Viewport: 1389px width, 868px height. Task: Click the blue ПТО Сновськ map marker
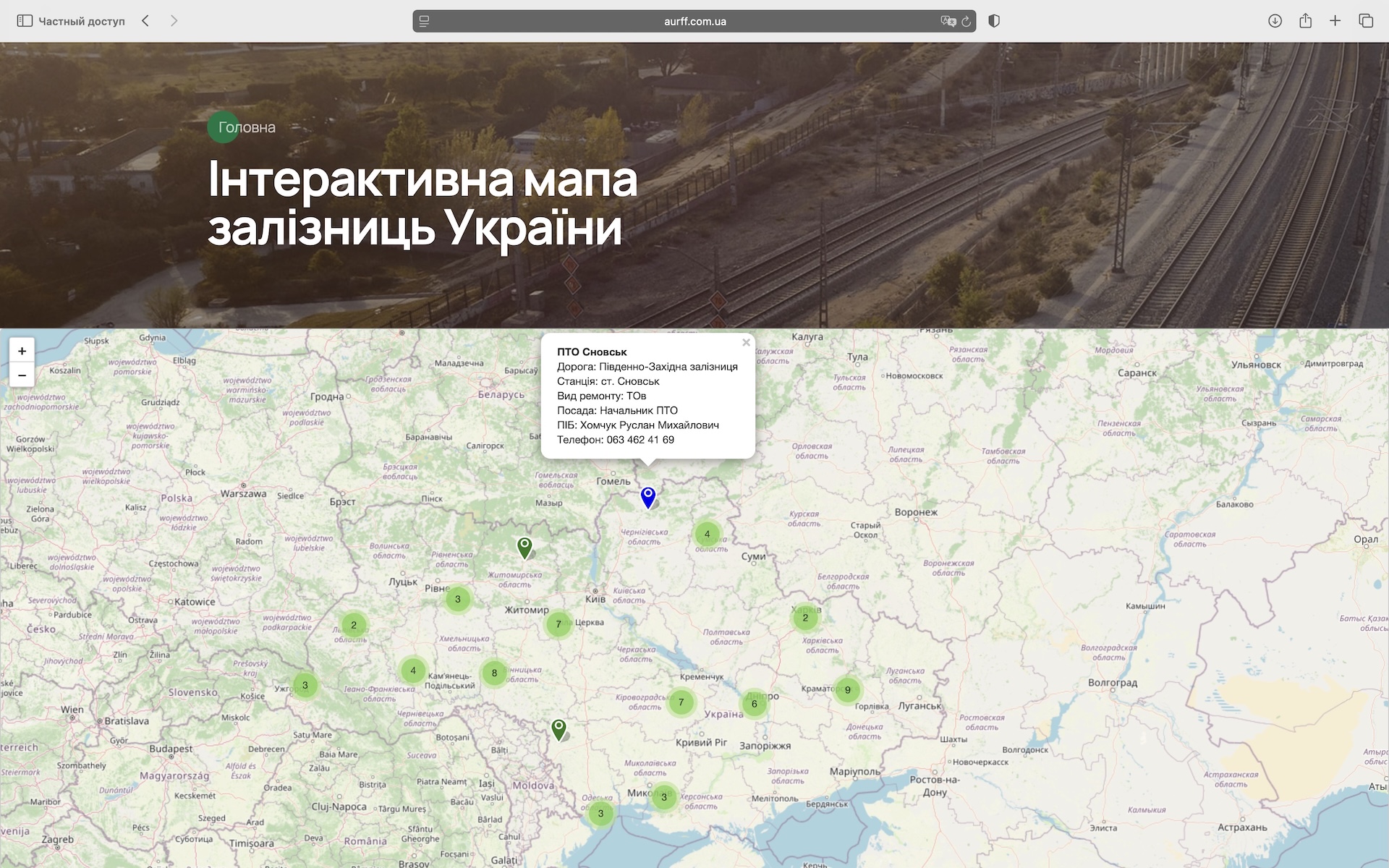coord(648,498)
